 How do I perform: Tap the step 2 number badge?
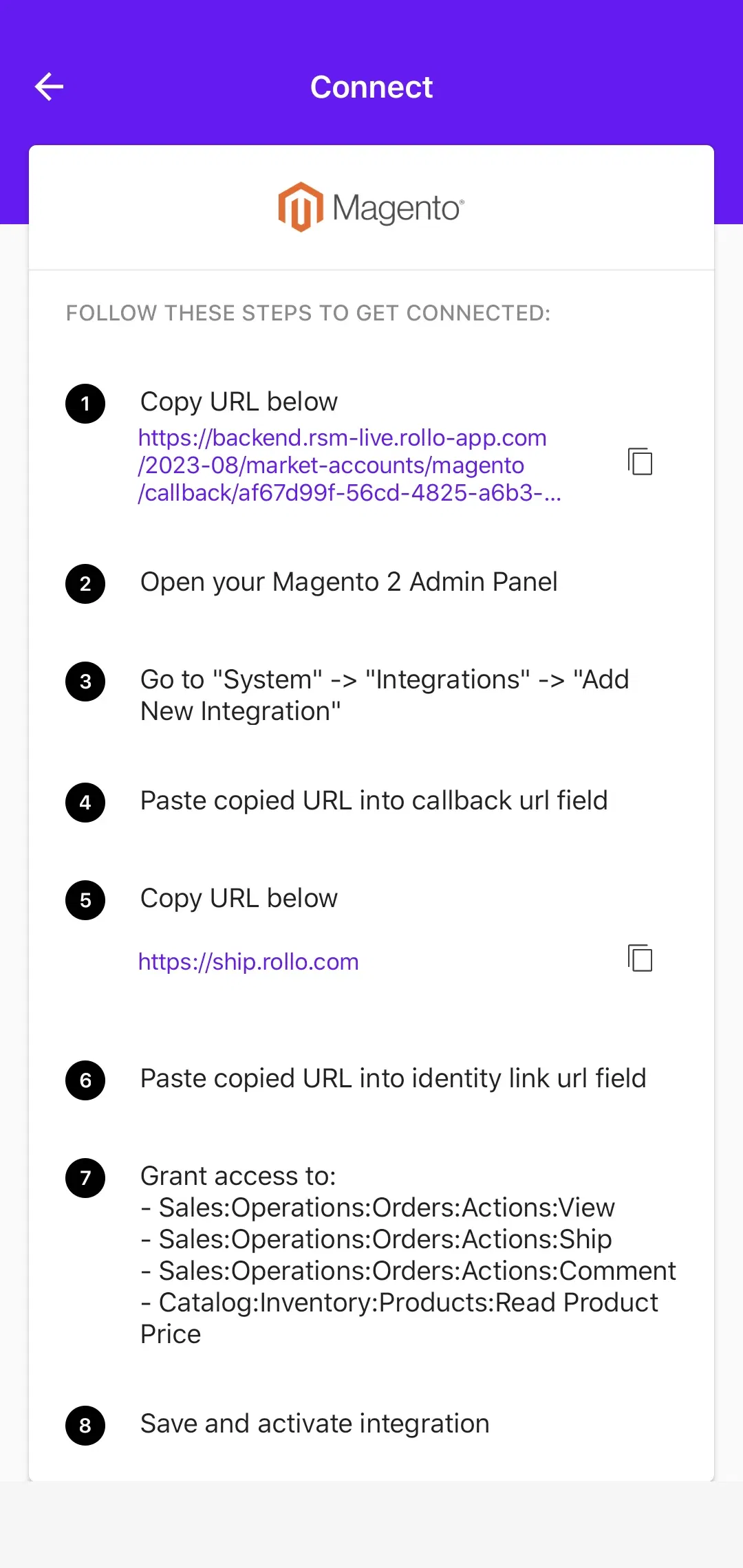pos(85,584)
